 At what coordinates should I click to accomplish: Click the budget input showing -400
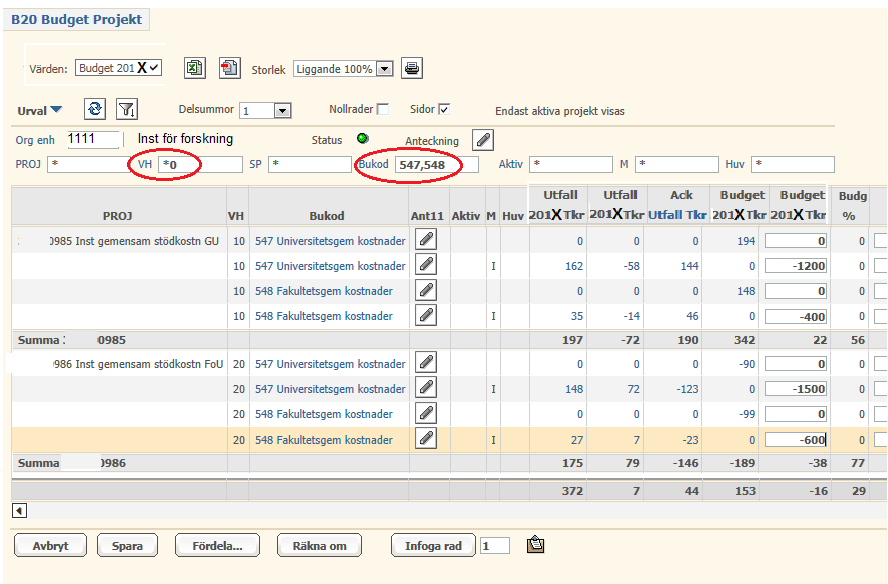pyautogui.click(x=796, y=316)
